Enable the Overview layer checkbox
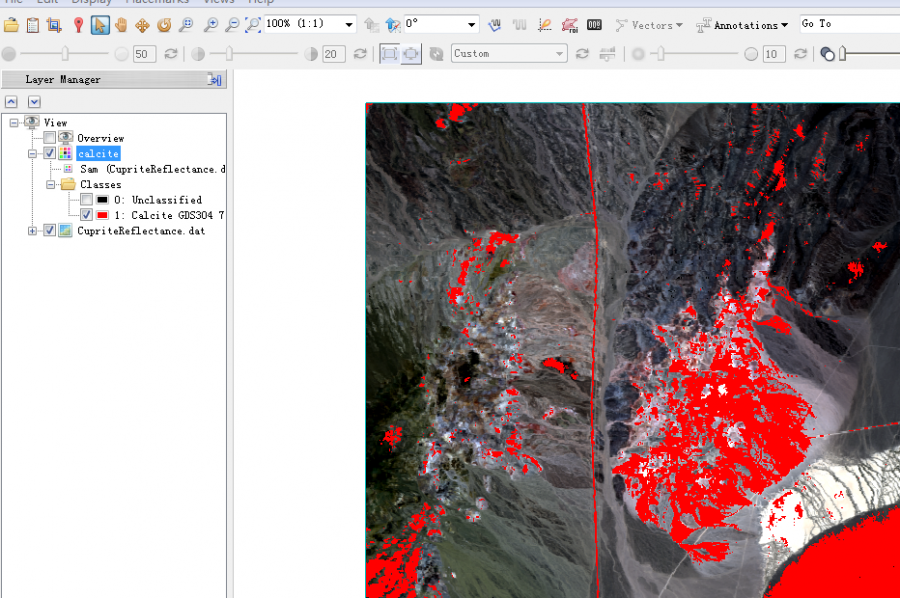 pos(50,138)
